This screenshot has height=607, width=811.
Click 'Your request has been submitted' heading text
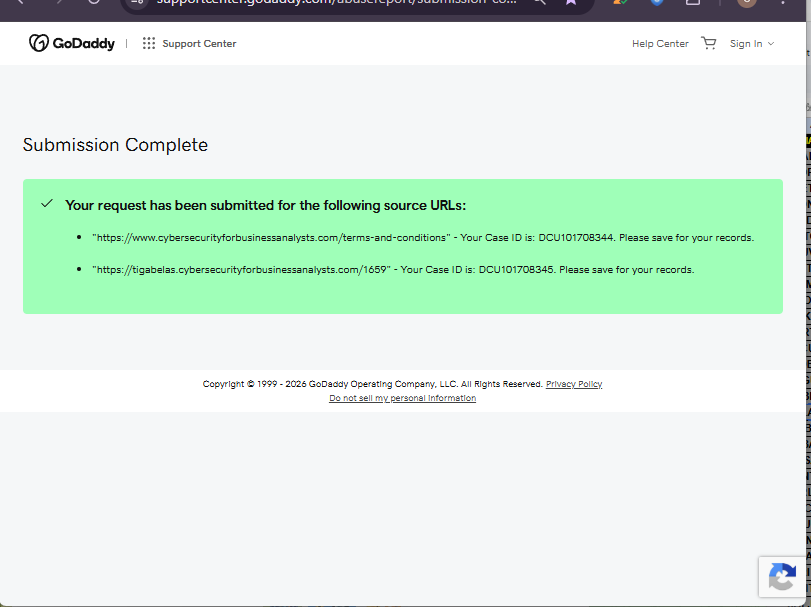pos(265,205)
